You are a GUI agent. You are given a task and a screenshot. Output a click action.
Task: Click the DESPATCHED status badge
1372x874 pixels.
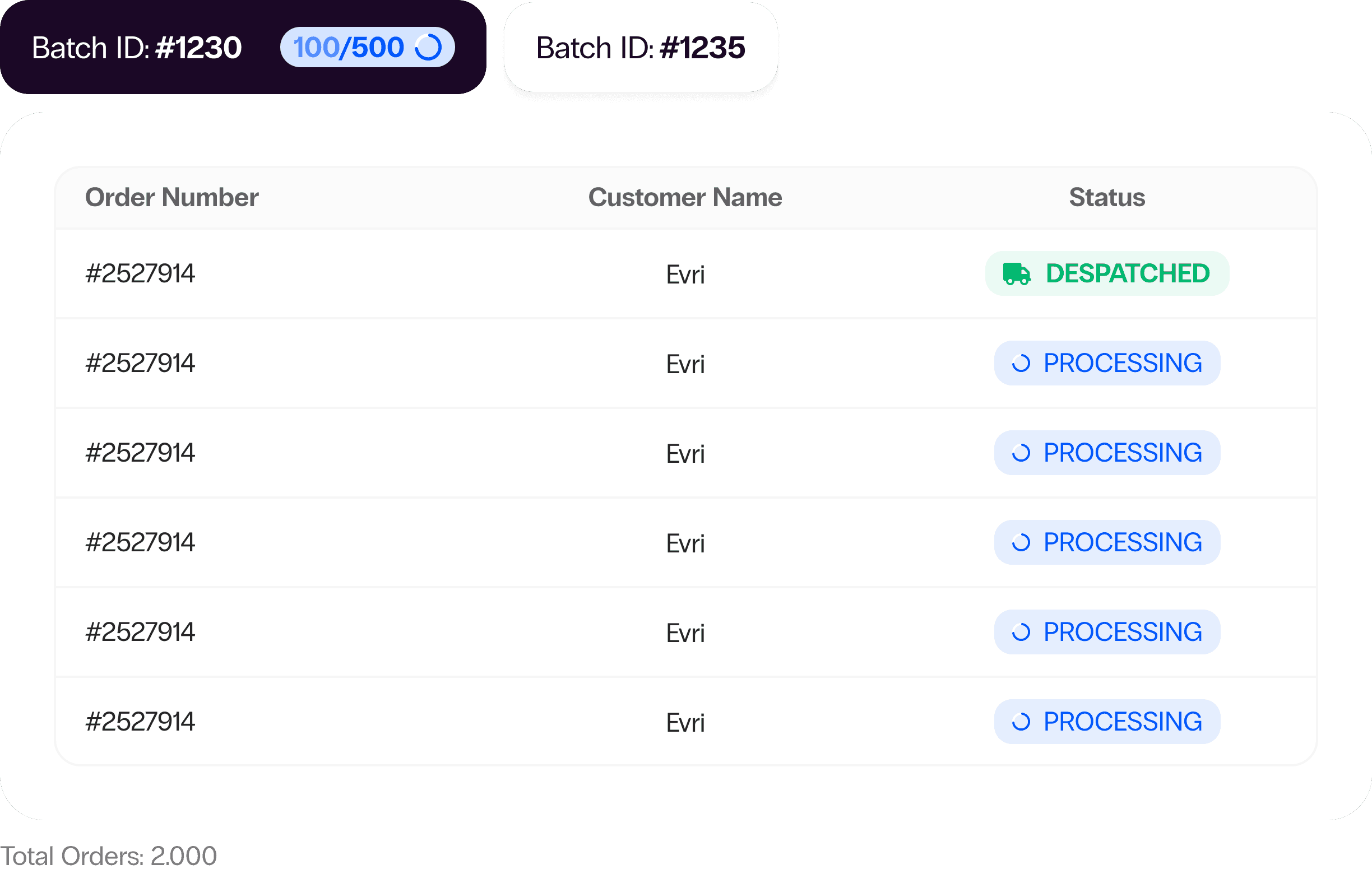pos(1107,274)
